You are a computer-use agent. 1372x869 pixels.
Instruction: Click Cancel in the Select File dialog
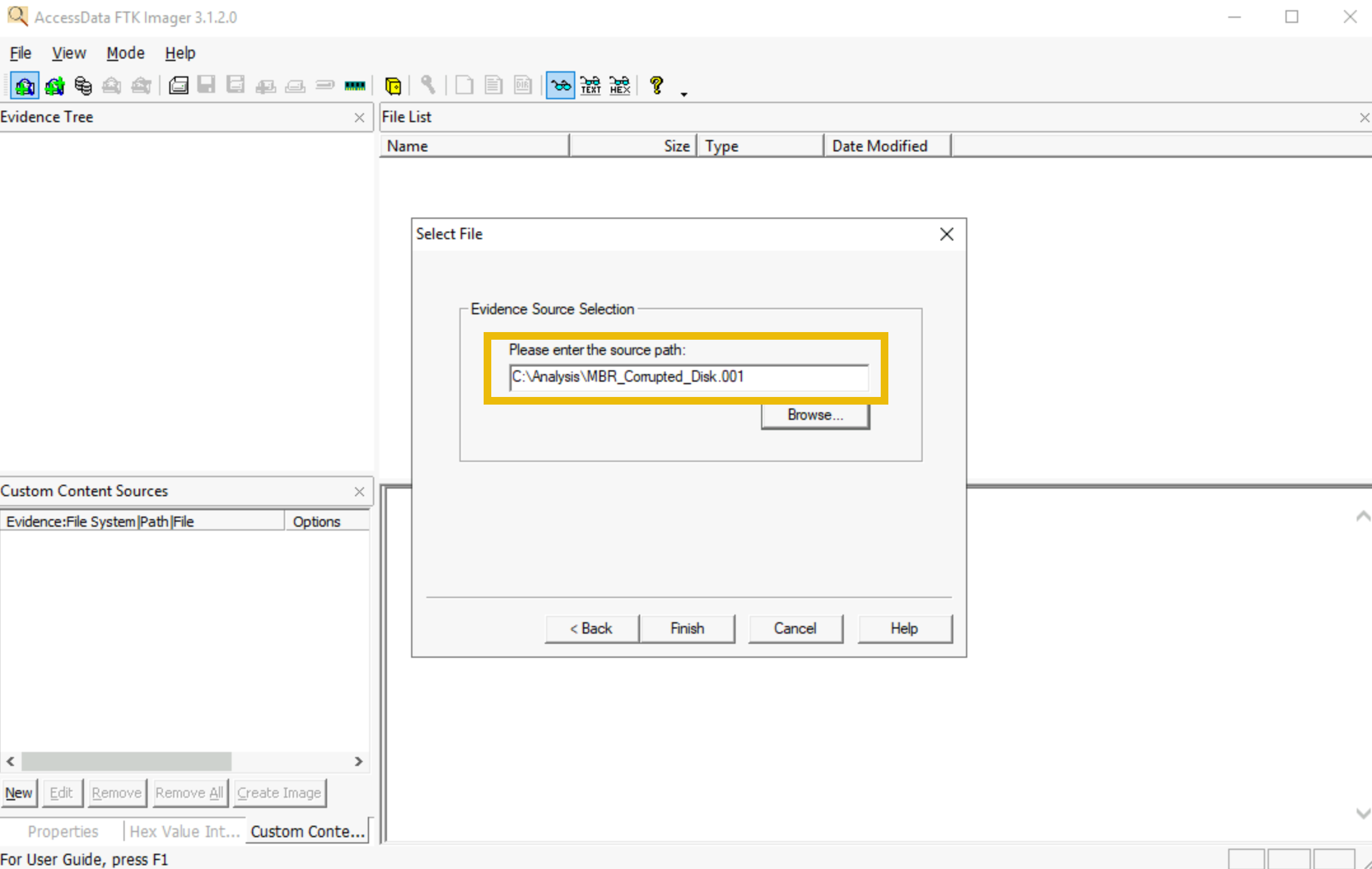point(795,629)
